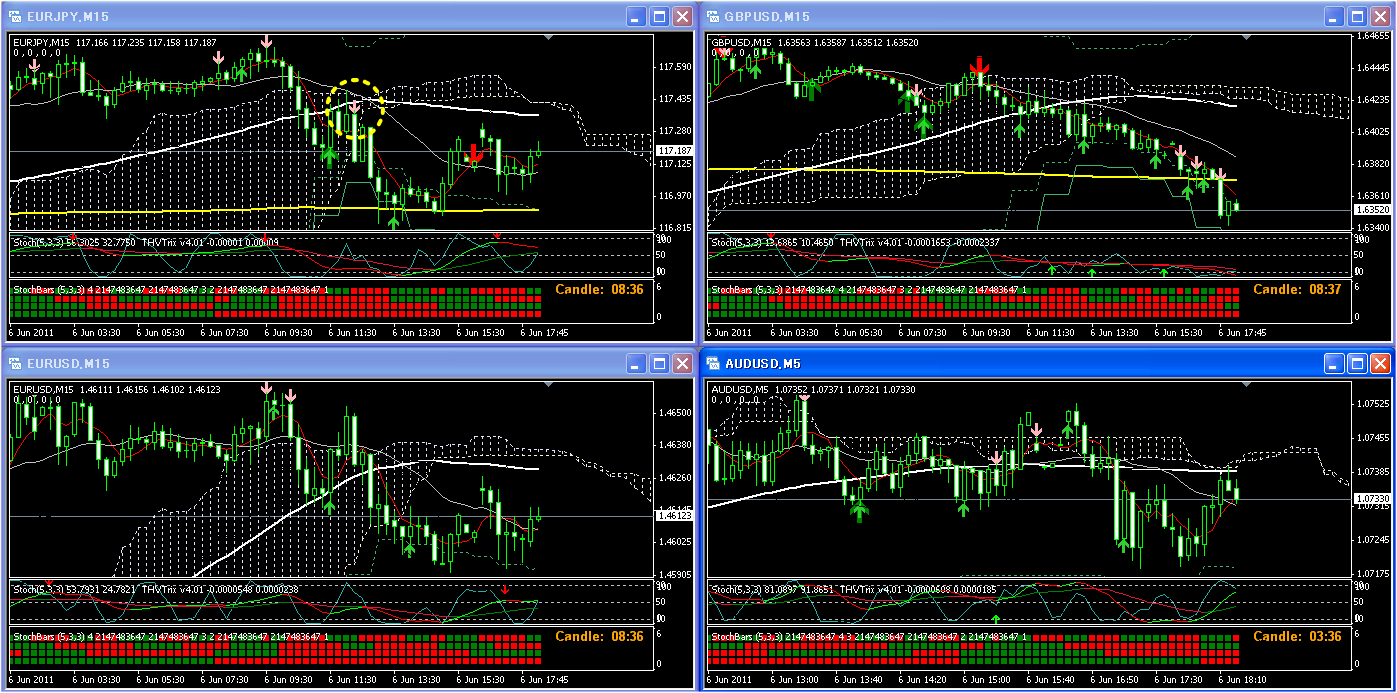Select the chart shift triangle in EURJPY chart
This screenshot has width=1397, height=693.
pos(548,38)
